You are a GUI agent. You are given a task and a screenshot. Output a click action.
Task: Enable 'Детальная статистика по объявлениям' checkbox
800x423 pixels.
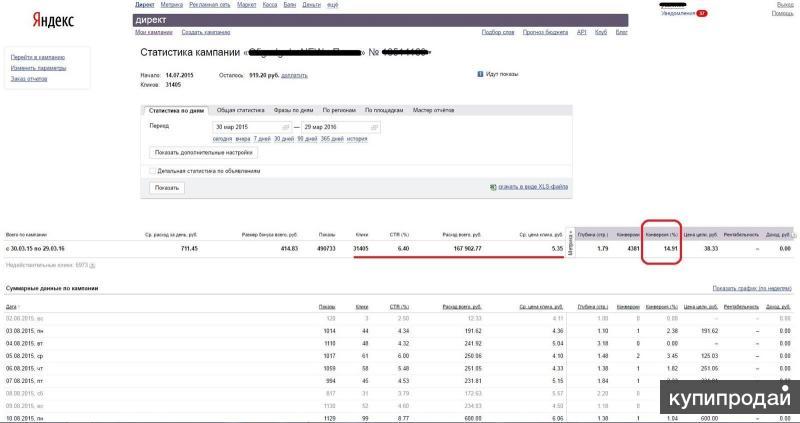(x=151, y=171)
